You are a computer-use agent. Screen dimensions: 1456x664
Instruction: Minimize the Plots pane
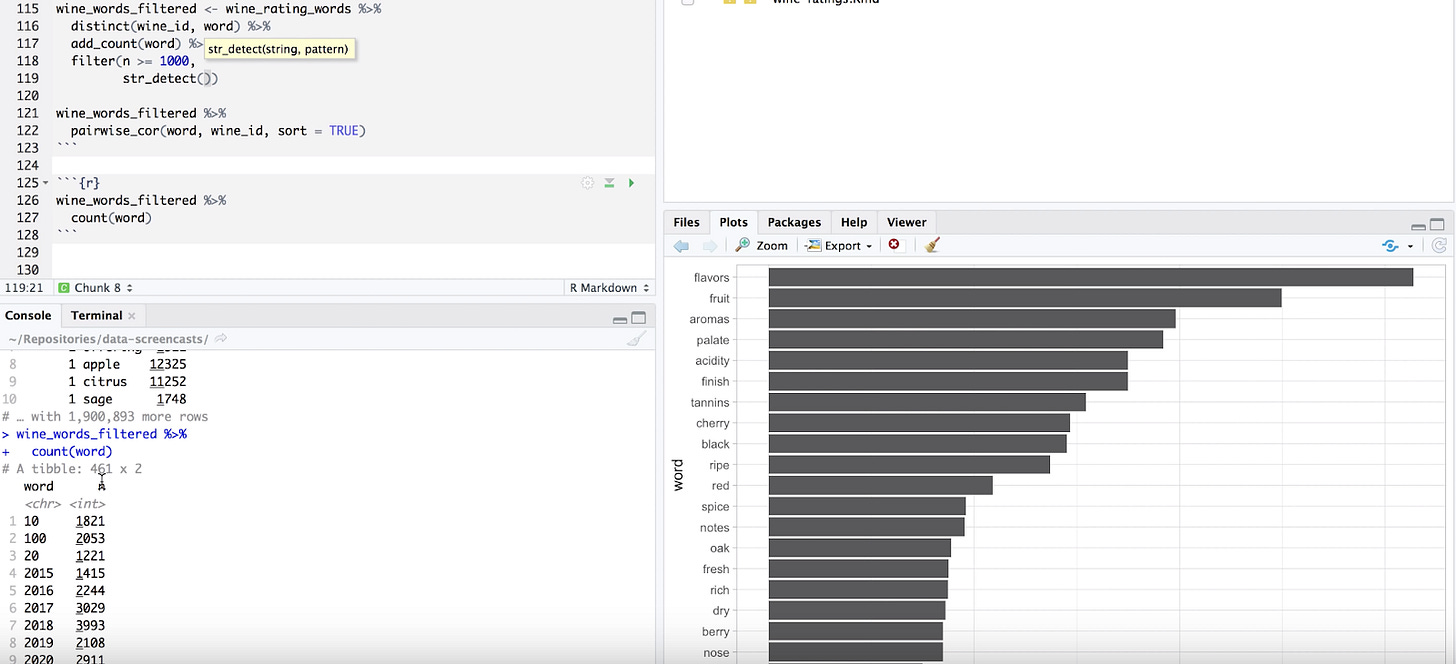coord(1419,225)
